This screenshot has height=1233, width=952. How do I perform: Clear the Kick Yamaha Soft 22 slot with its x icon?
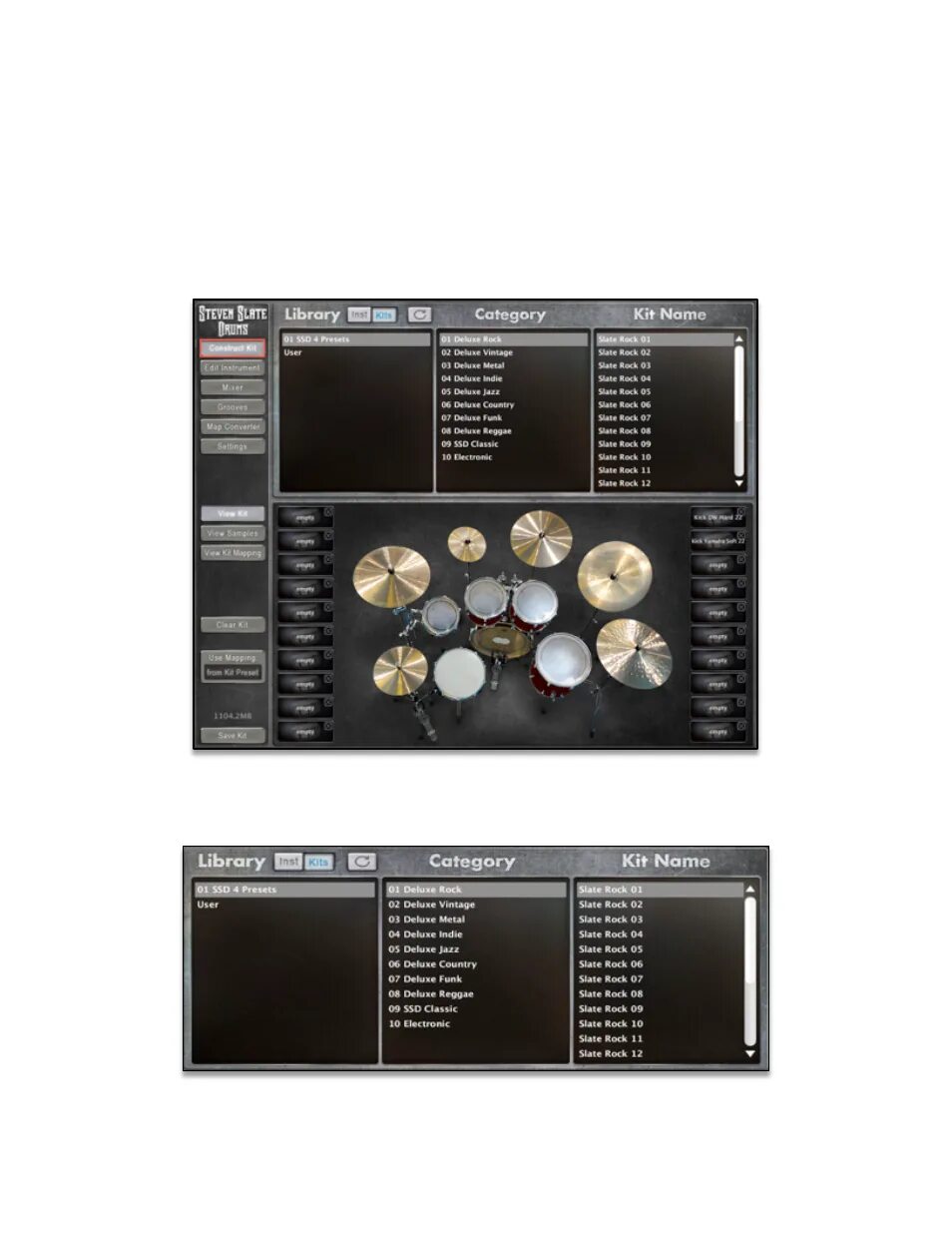coord(740,536)
